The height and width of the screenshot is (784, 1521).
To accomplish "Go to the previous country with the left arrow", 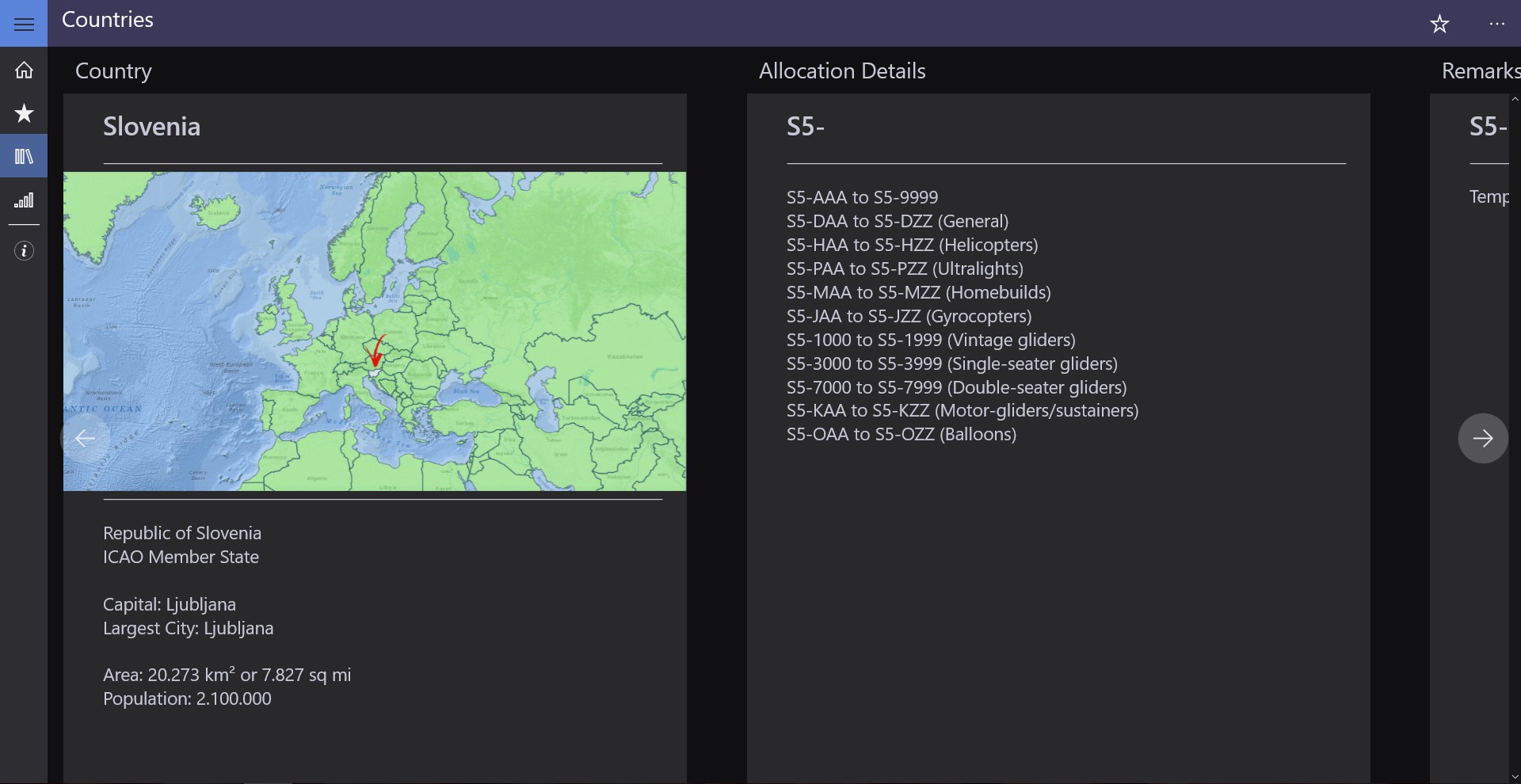I will [85, 438].
